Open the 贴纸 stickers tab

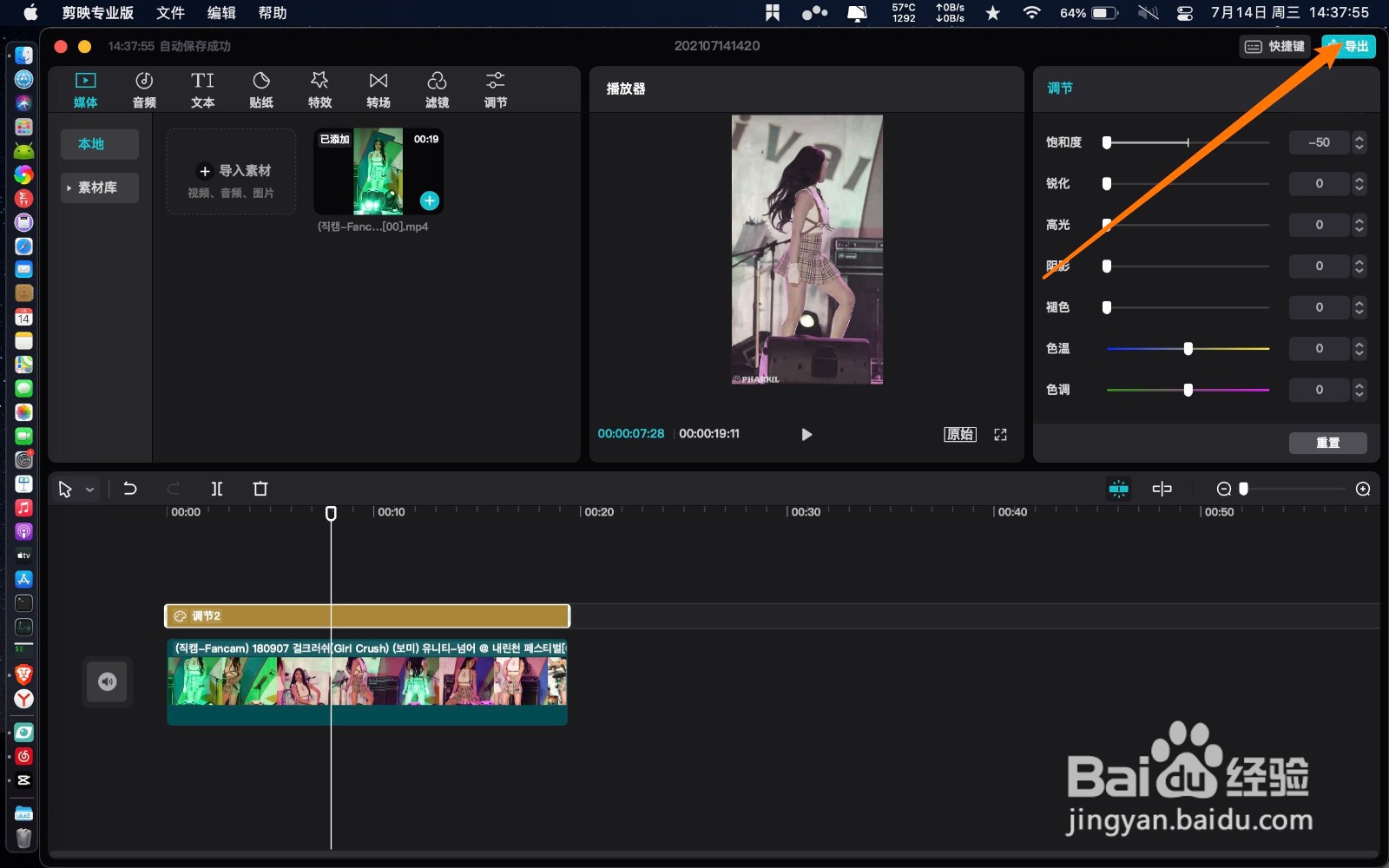pos(261,90)
